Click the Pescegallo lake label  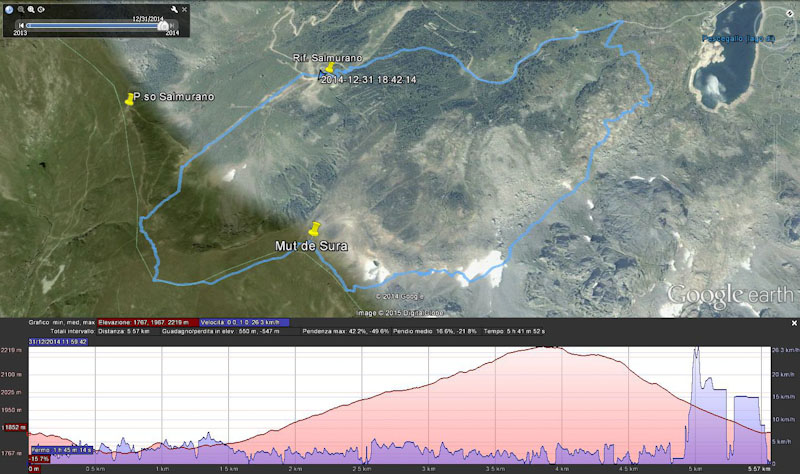pyautogui.click(x=738, y=39)
